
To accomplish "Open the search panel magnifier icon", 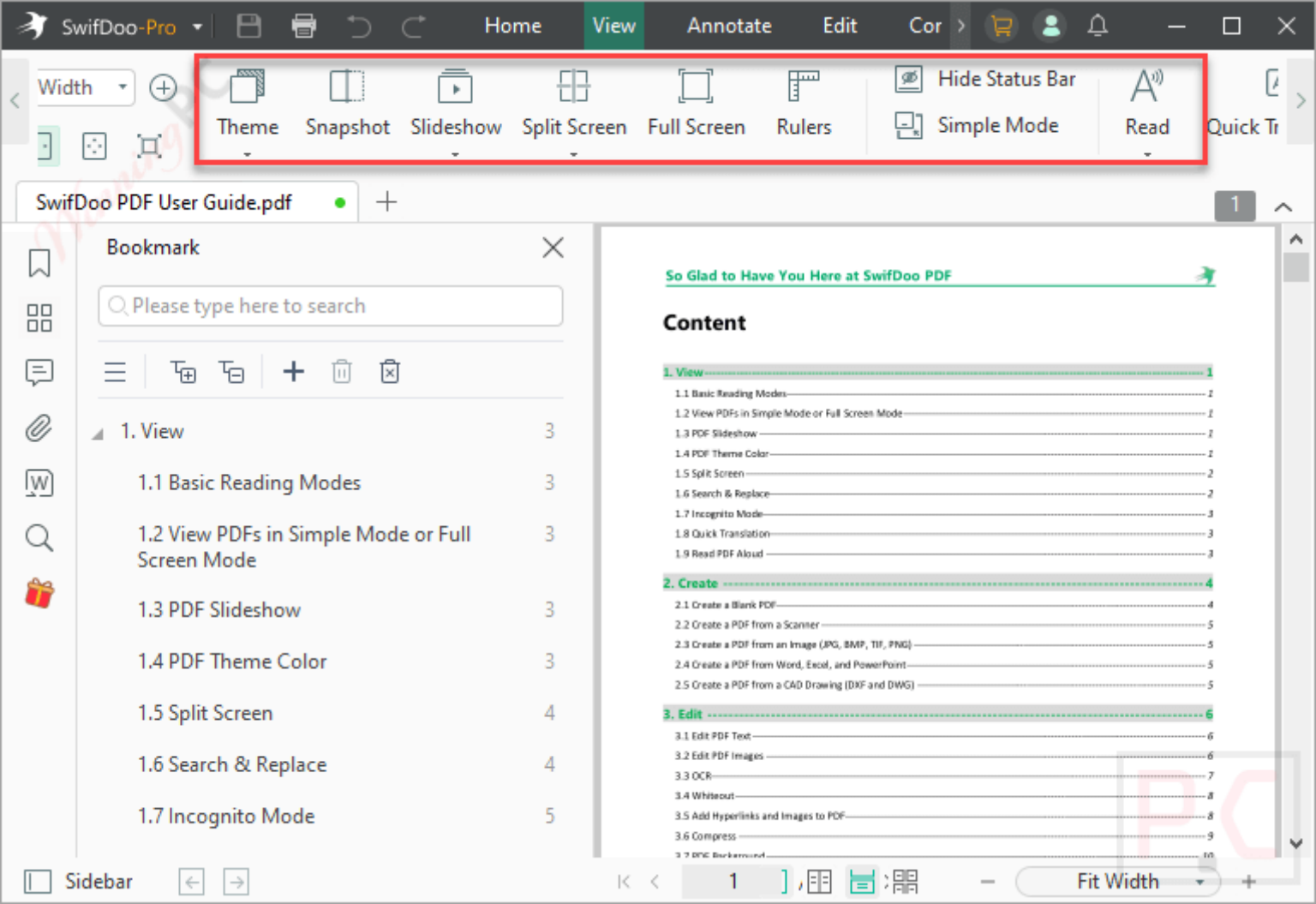I will click(39, 538).
